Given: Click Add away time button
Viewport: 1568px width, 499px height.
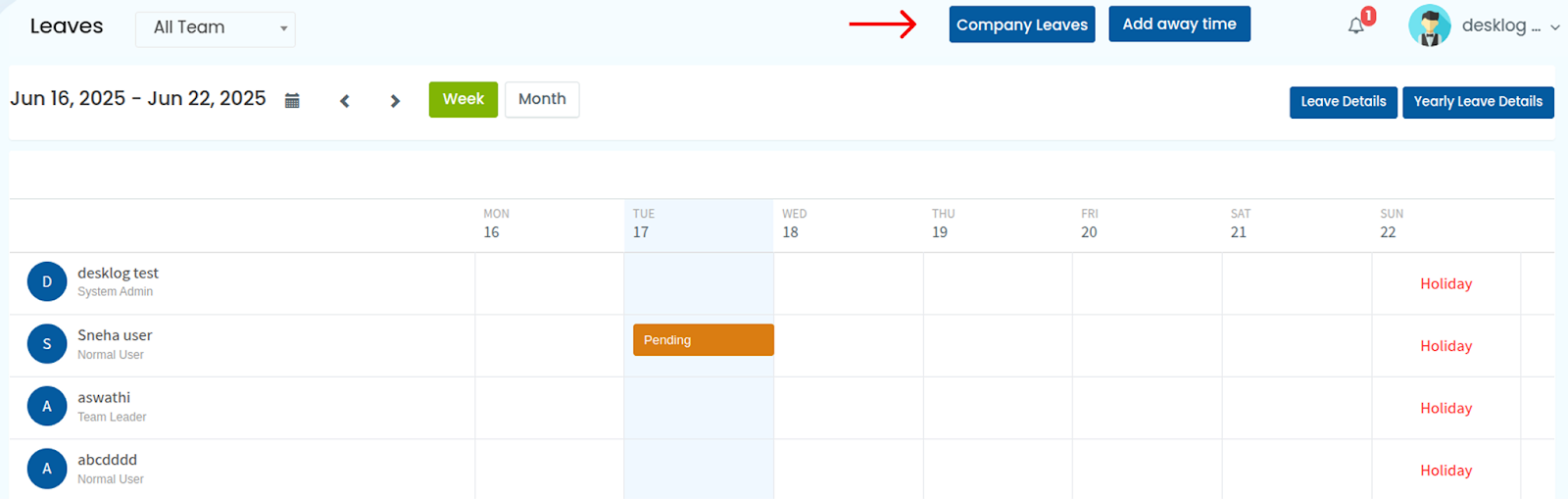Looking at the screenshot, I should coord(1179,24).
